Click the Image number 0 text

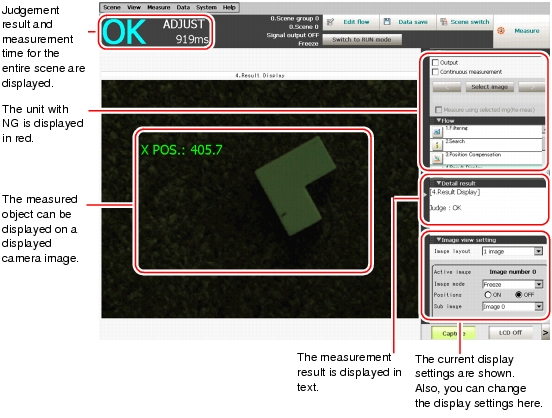tap(513, 272)
